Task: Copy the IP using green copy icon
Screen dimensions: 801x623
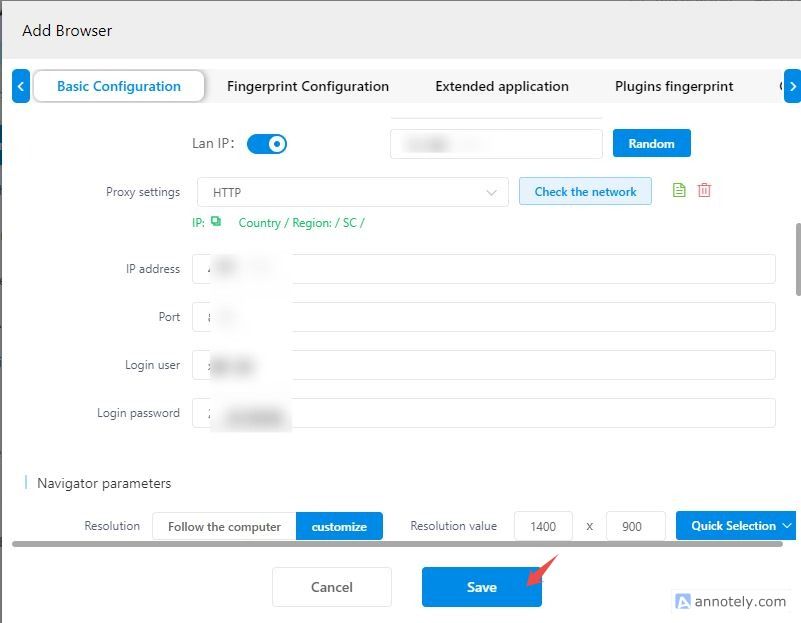Action: pyautogui.click(x=216, y=221)
